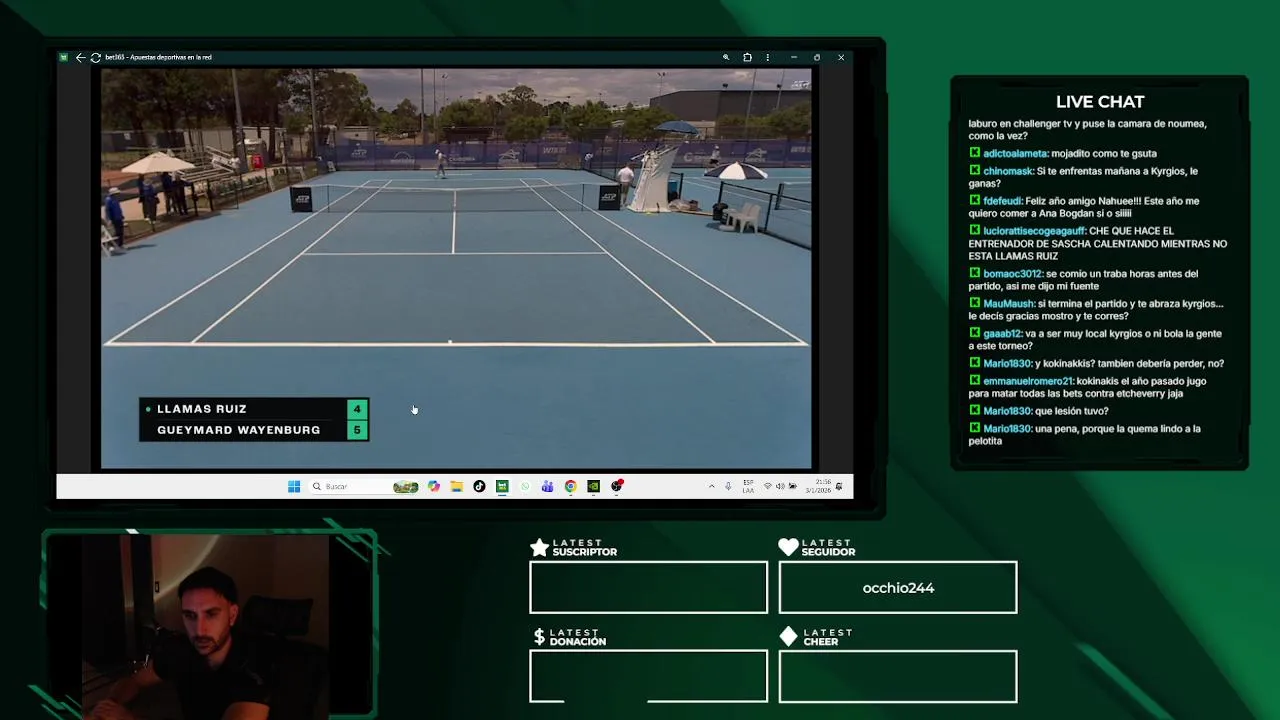
Task: Click the microphone icon in system tray
Action: point(728,486)
